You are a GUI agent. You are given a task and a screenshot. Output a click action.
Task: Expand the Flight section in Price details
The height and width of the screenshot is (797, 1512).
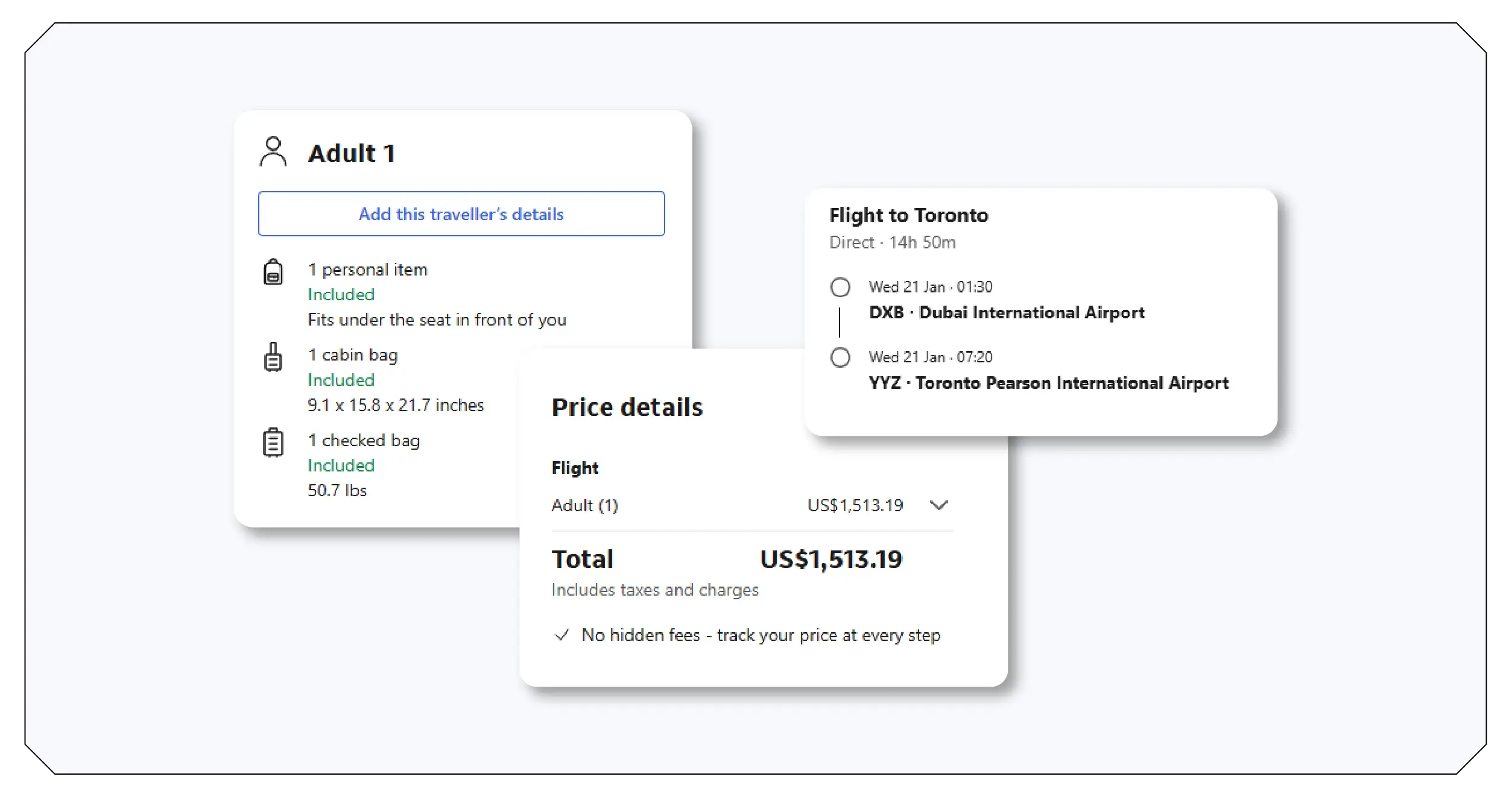coord(574,467)
